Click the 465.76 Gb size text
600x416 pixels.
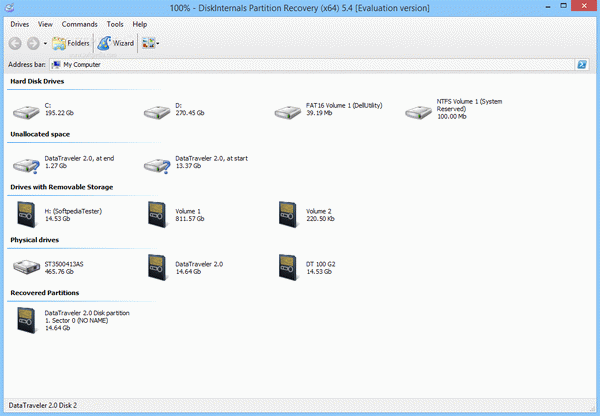click(59, 271)
